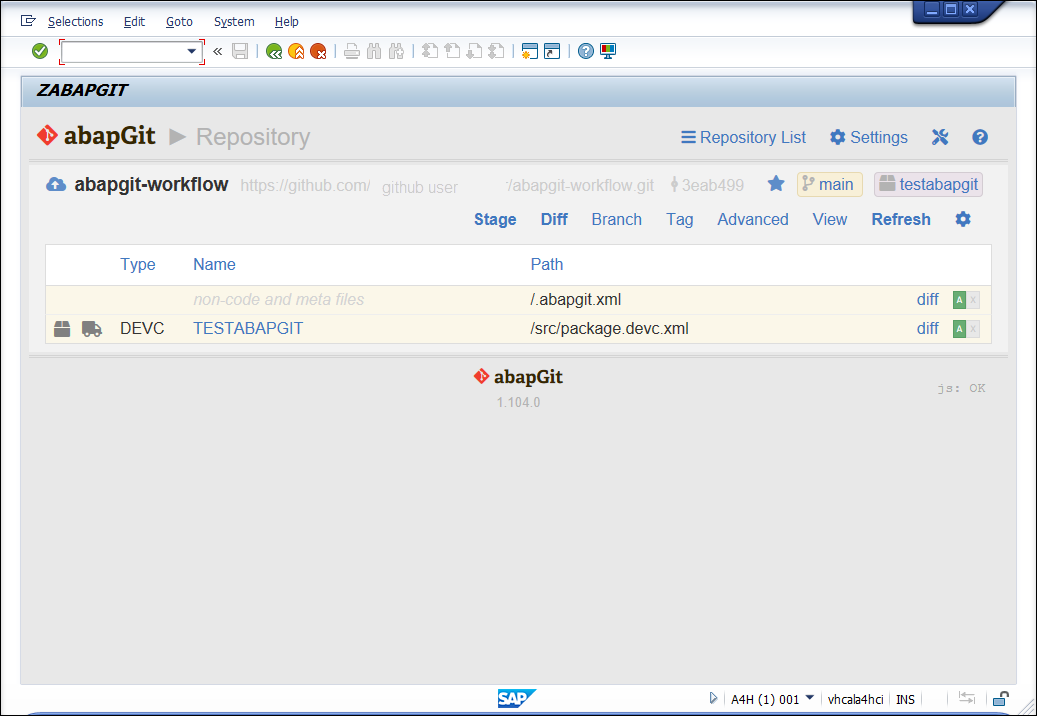
Task: Click the Customize Local Layout monitor icon
Action: (608, 51)
